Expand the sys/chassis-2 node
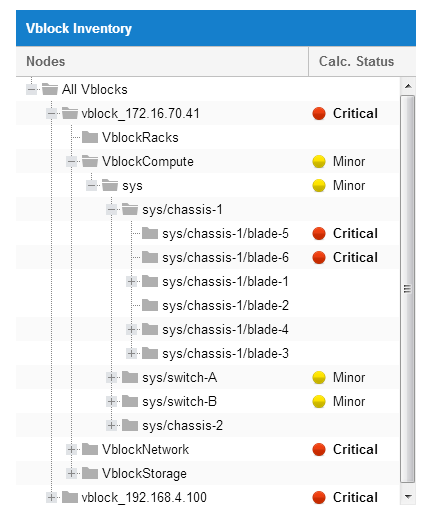 (x=112, y=426)
